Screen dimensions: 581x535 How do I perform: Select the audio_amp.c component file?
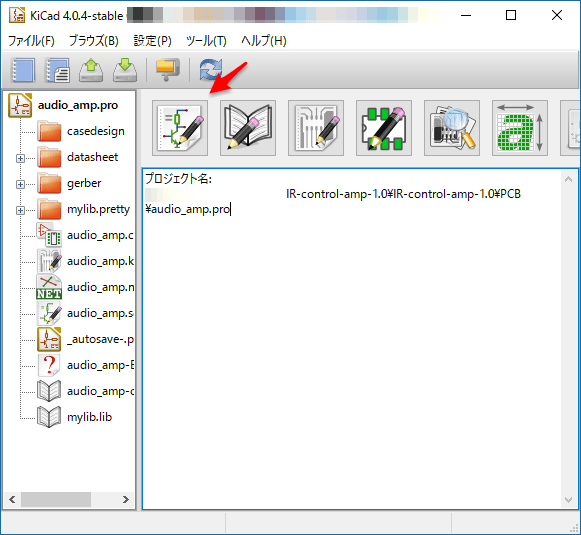tap(100, 235)
